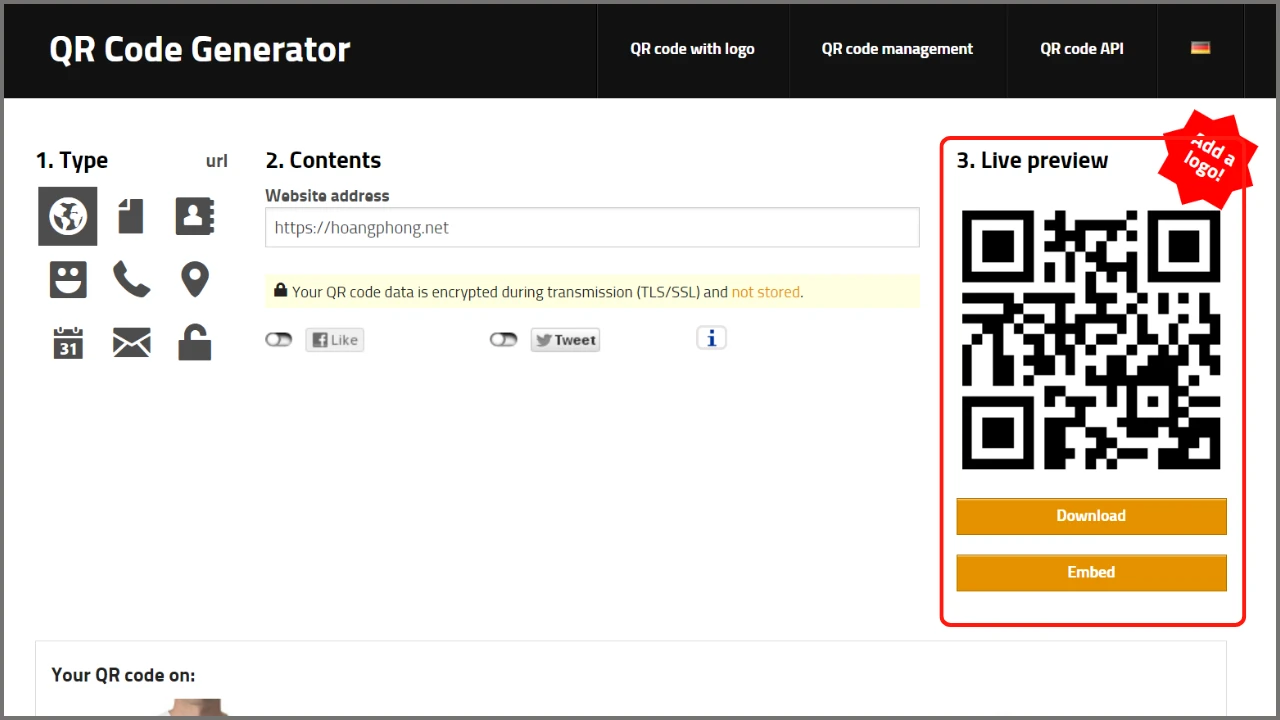Image resolution: width=1280 pixels, height=720 pixels.
Task: Select the phone call type icon
Action: pyautogui.click(x=131, y=280)
